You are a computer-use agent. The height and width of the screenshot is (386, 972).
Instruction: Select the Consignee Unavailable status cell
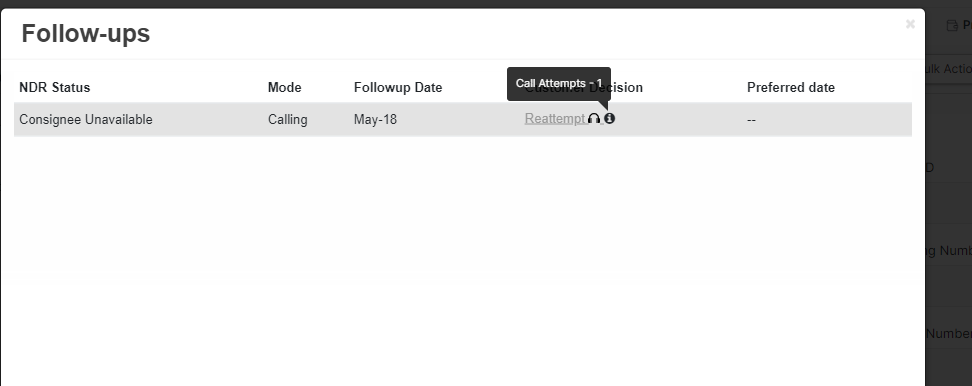86,120
